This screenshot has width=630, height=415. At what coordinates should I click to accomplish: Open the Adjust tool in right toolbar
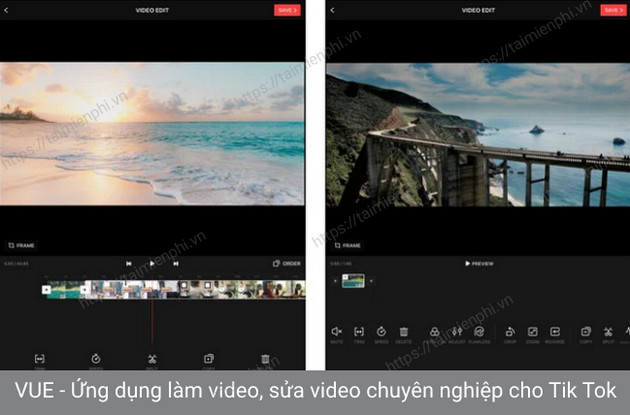[x=457, y=331]
